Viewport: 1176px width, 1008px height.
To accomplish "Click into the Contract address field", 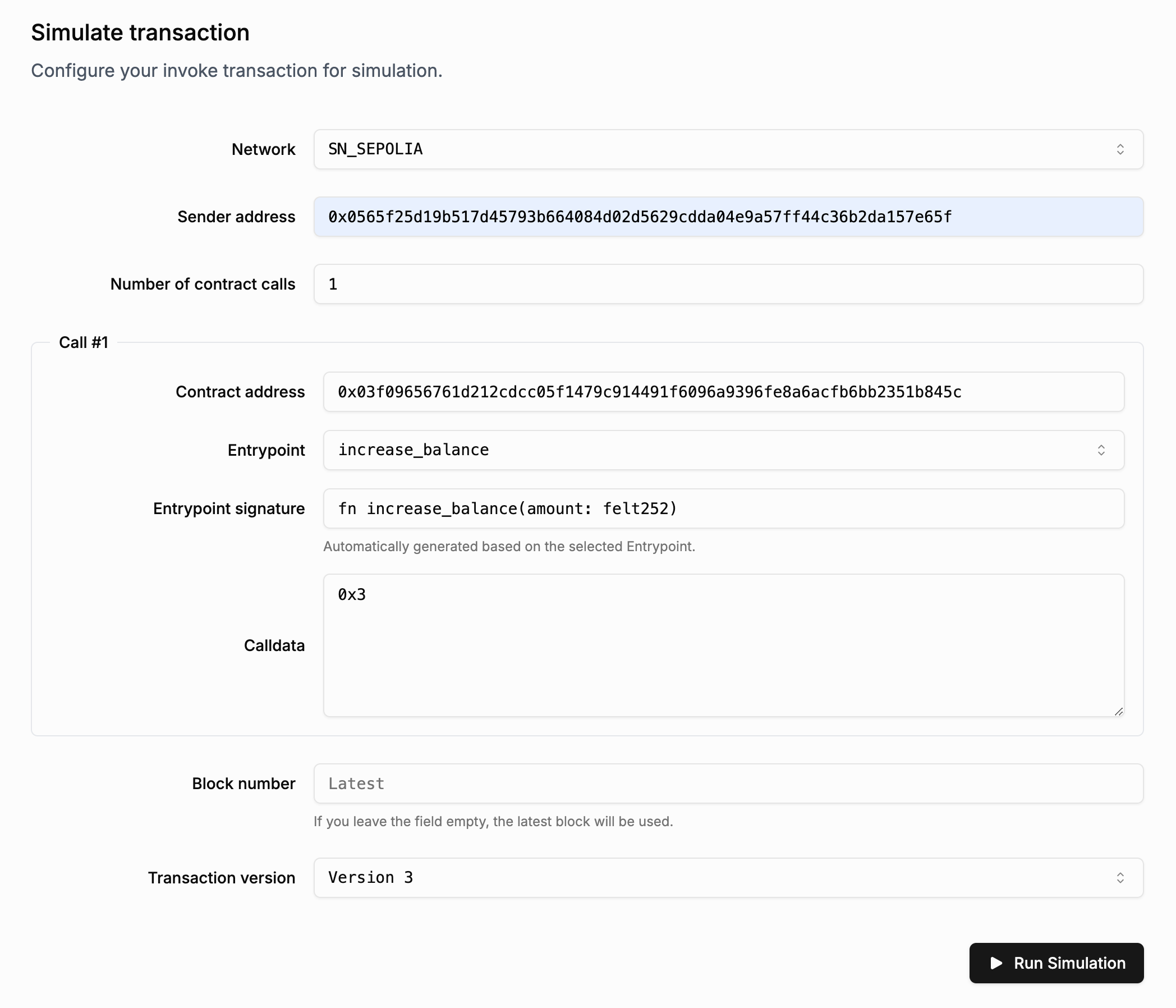I will click(723, 392).
